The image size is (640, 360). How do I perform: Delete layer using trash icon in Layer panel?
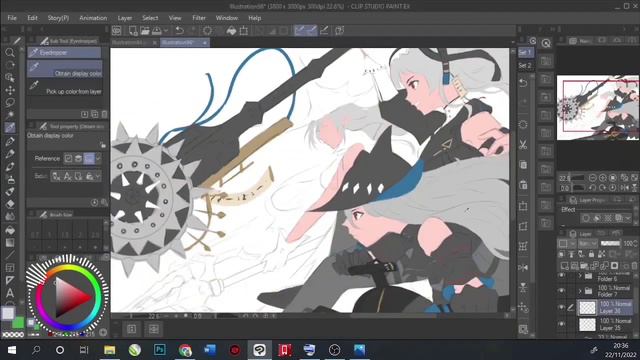point(634,266)
